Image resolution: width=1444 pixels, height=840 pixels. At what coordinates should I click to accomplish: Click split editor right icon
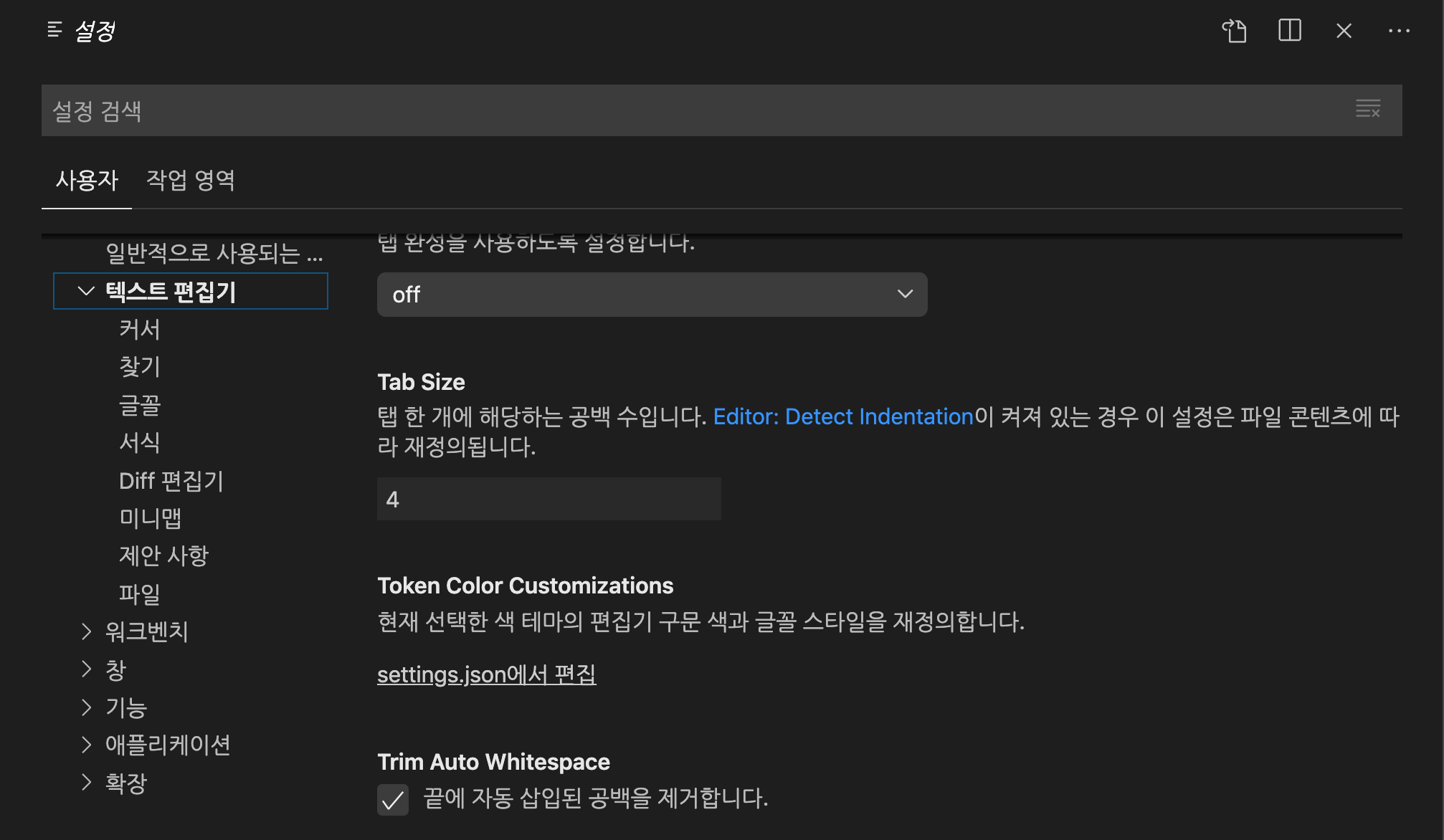point(1289,31)
